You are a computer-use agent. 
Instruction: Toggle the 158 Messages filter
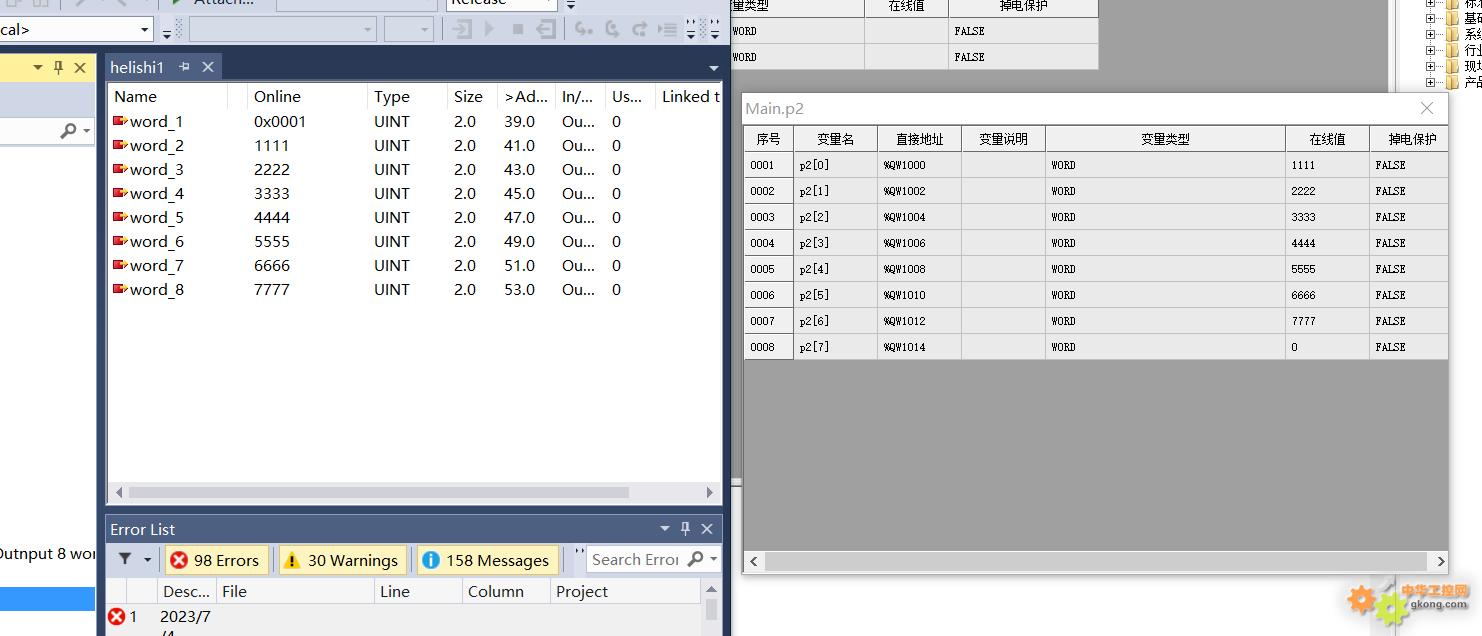pos(487,560)
